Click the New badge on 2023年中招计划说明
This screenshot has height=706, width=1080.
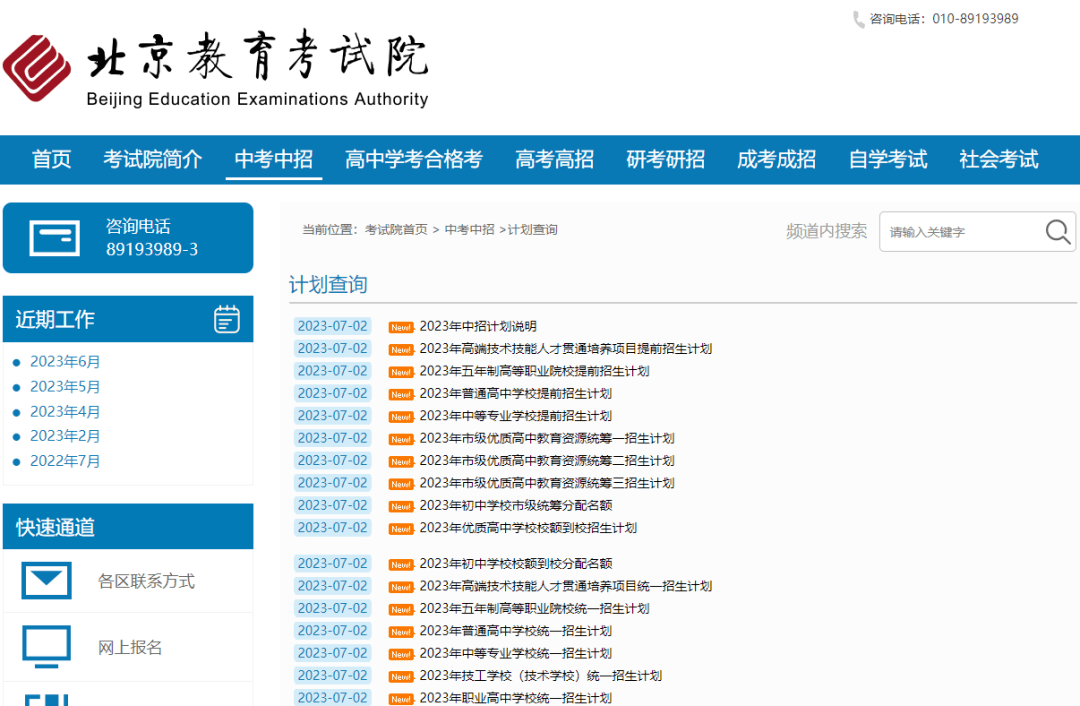point(401,326)
